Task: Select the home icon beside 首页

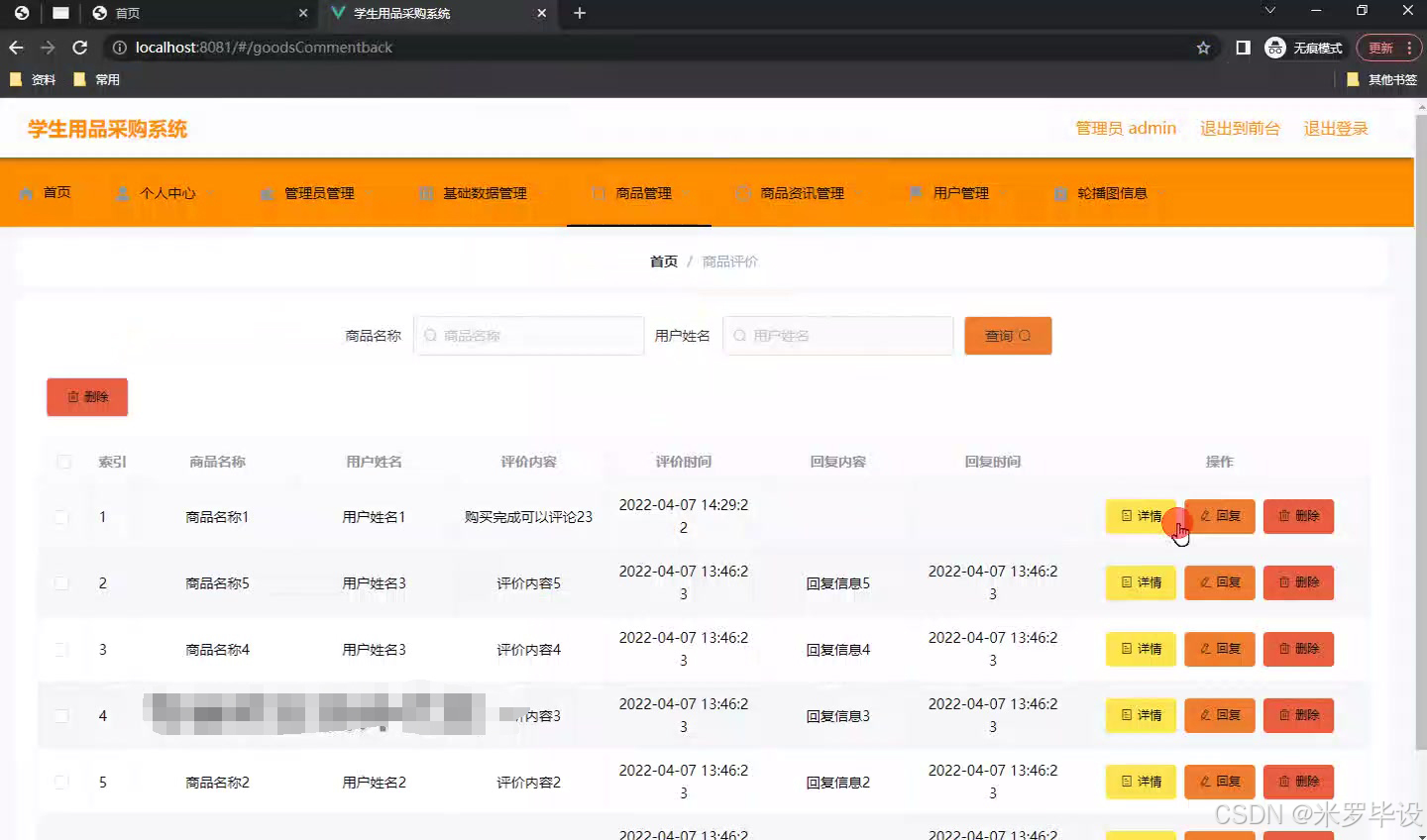Action: click(x=29, y=193)
